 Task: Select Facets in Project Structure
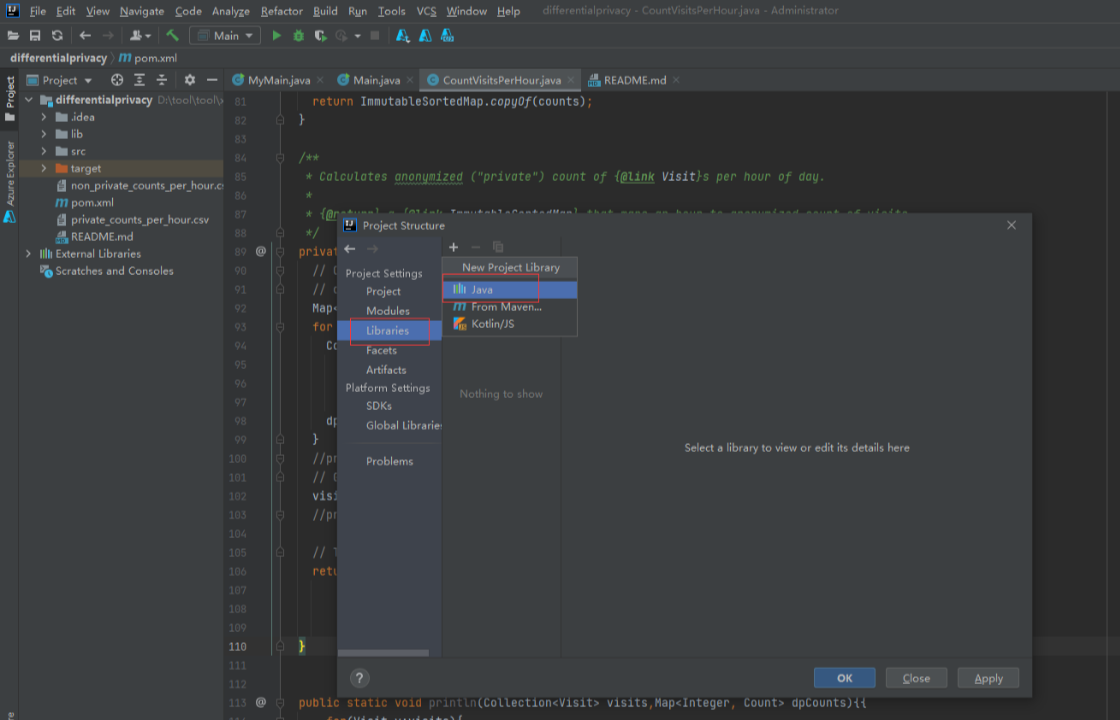(x=381, y=350)
